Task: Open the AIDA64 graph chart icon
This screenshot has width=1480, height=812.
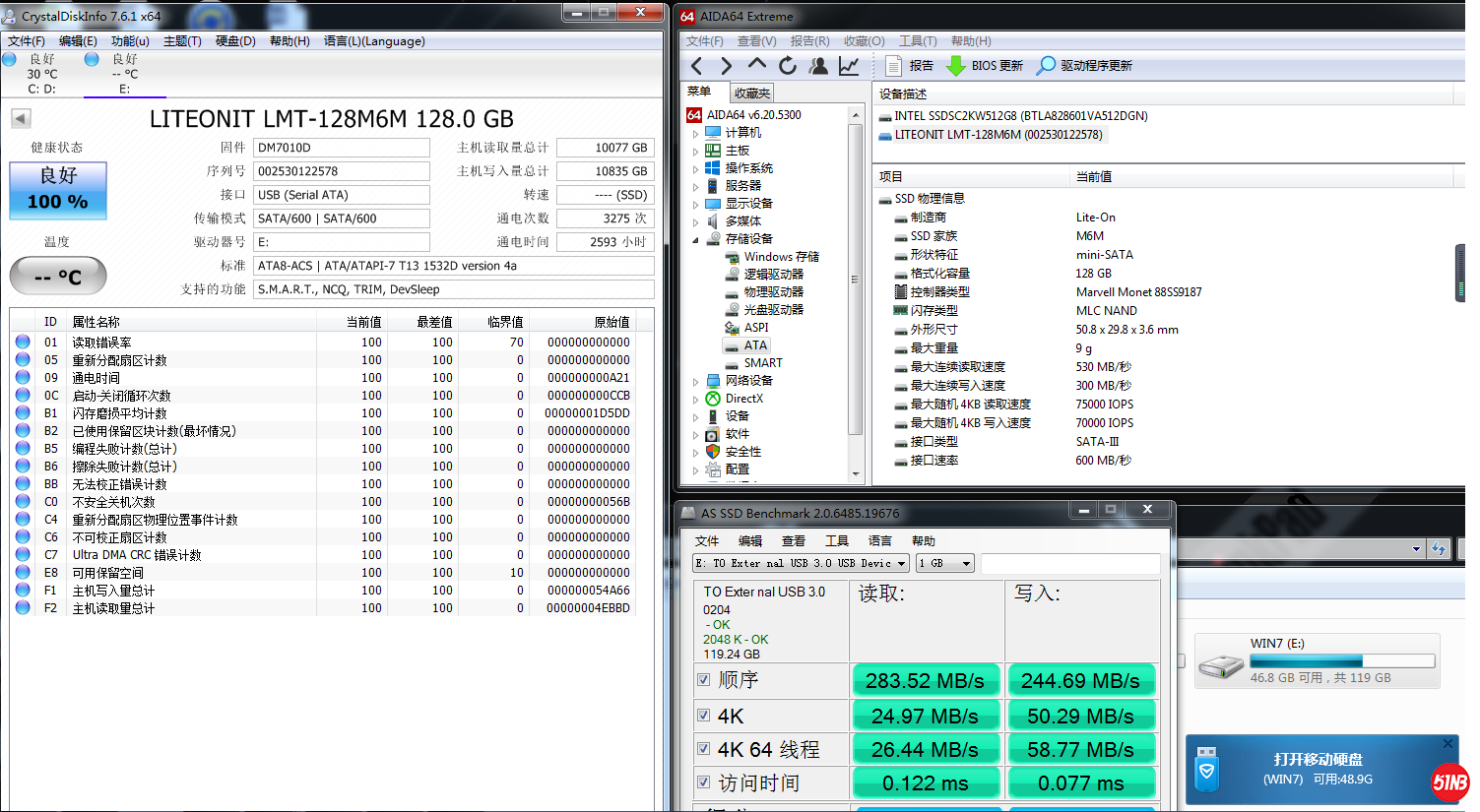Action: 849,66
